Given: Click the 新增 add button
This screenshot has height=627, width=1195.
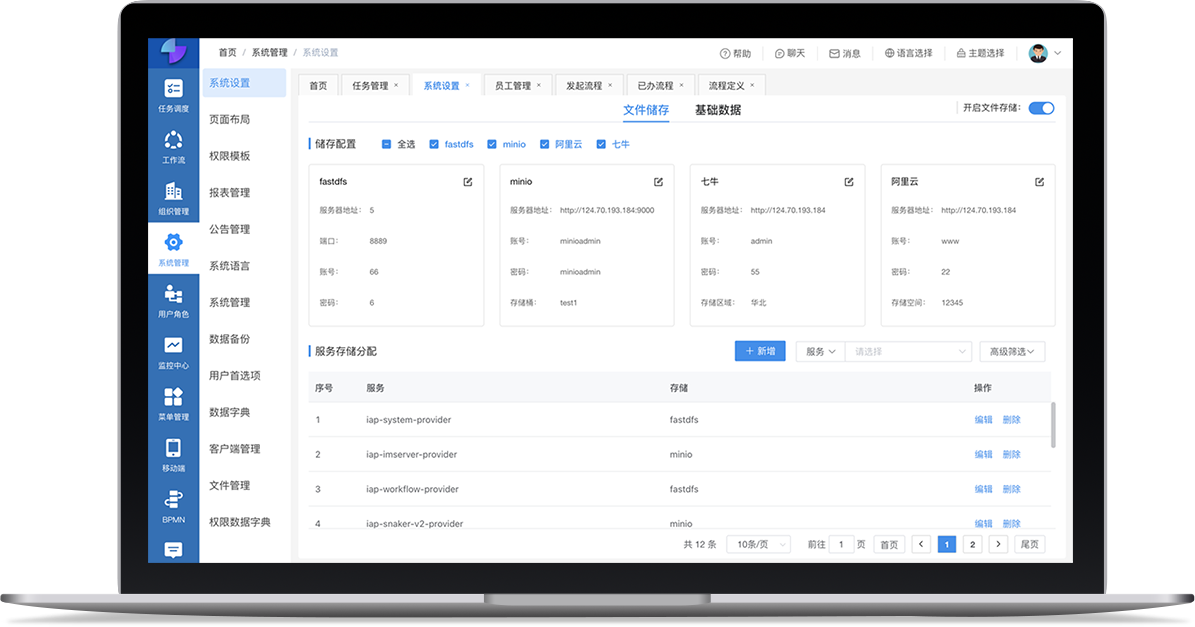Looking at the screenshot, I should click(x=760, y=351).
